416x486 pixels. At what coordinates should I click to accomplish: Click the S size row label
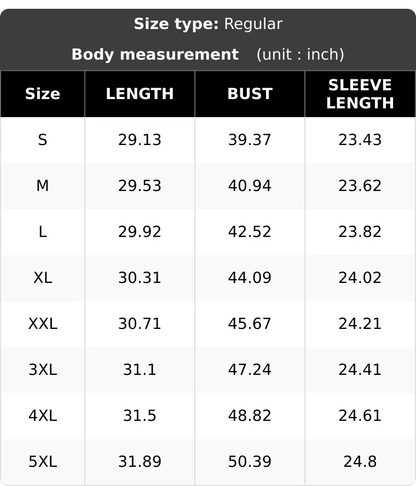[43, 140]
